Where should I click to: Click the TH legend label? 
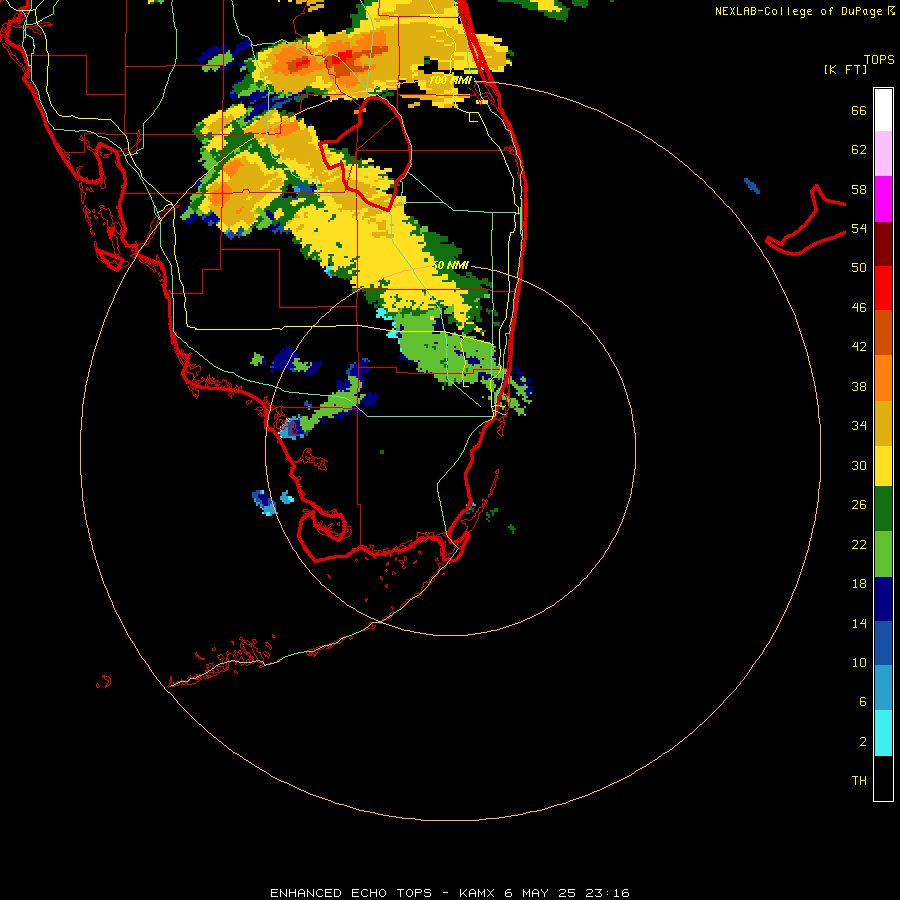pyautogui.click(x=859, y=780)
